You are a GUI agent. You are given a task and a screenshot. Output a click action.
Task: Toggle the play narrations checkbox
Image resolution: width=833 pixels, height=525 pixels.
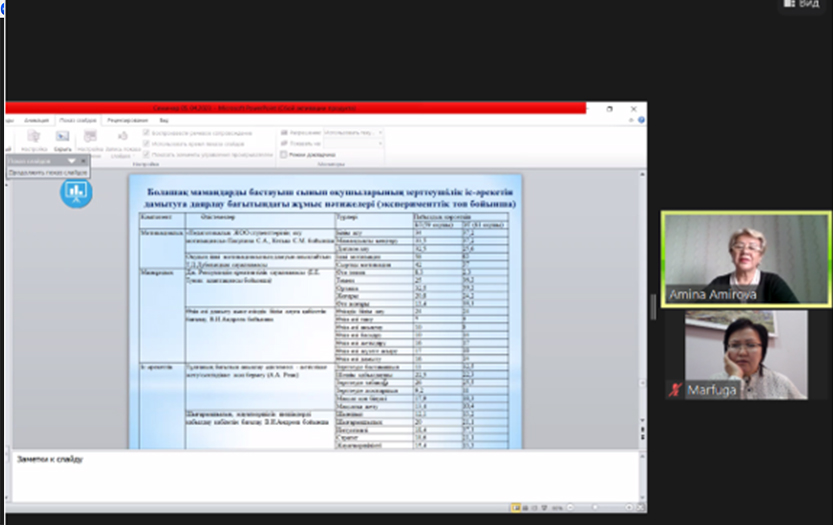(147, 132)
